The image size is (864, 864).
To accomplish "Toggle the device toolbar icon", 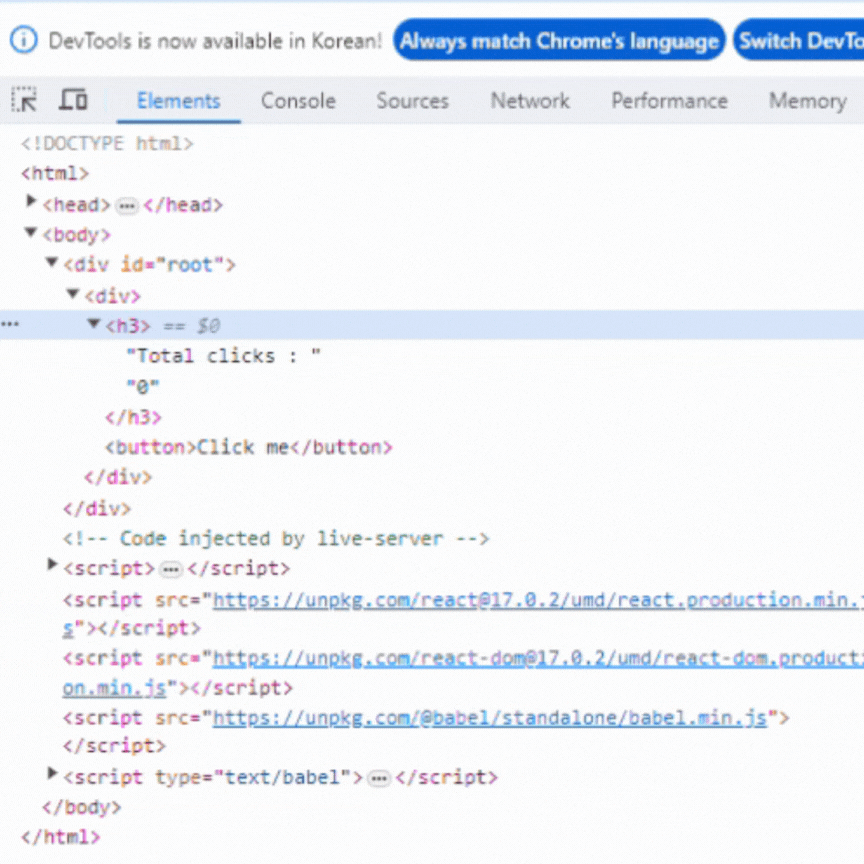I will pyautogui.click(x=73, y=100).
